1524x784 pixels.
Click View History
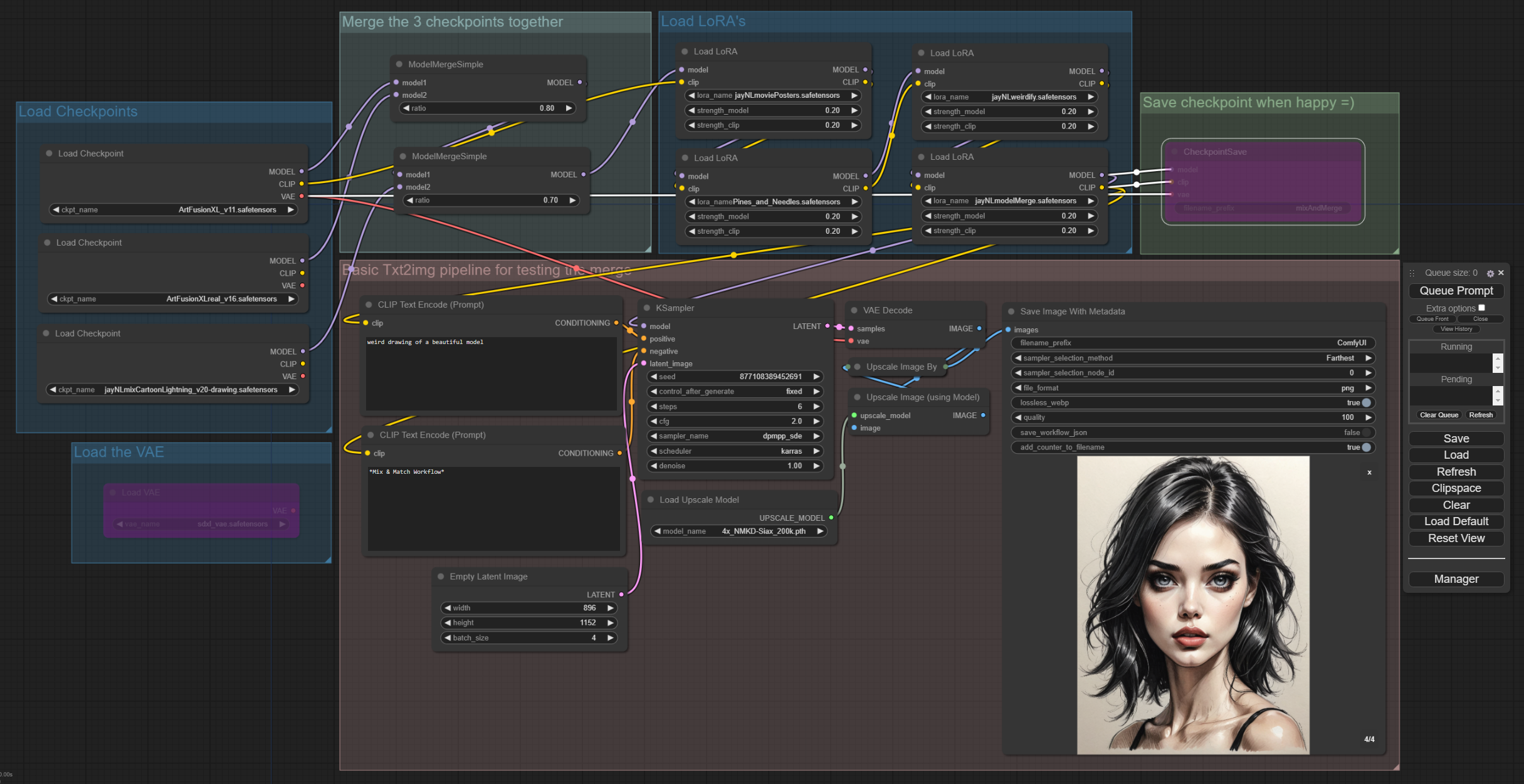1456,329
